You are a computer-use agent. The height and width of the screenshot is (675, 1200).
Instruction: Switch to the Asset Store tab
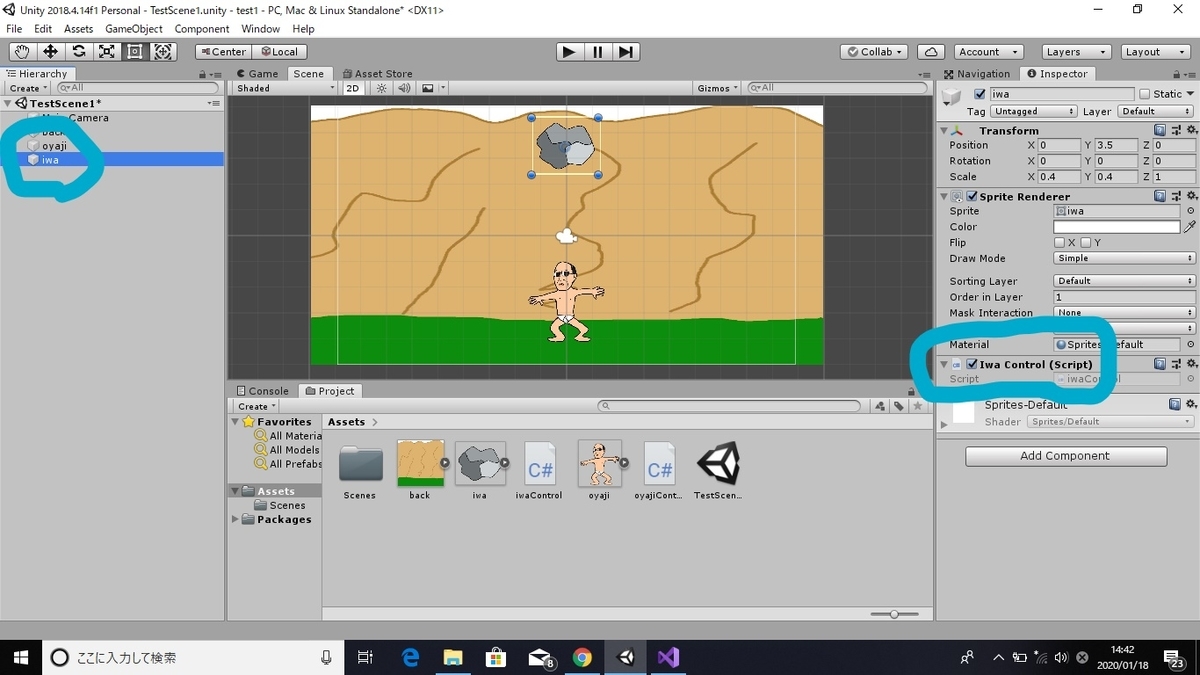pos(377,73)
